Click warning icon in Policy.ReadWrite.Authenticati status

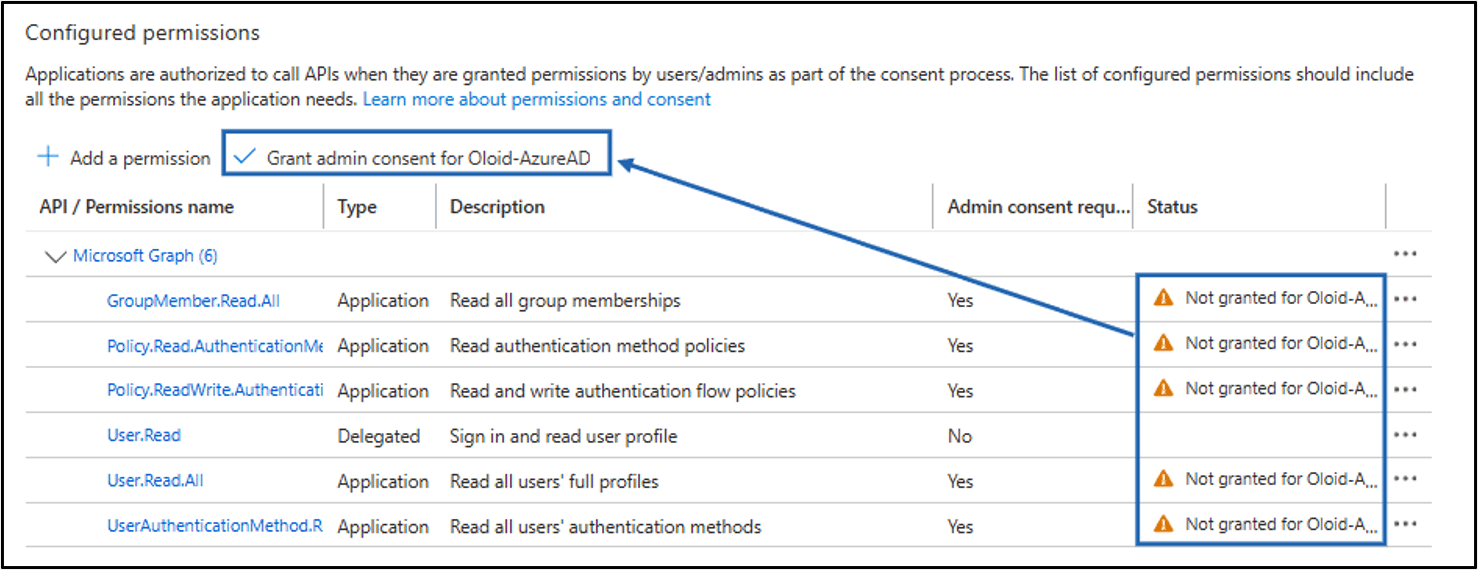(x=1162, y=388)
